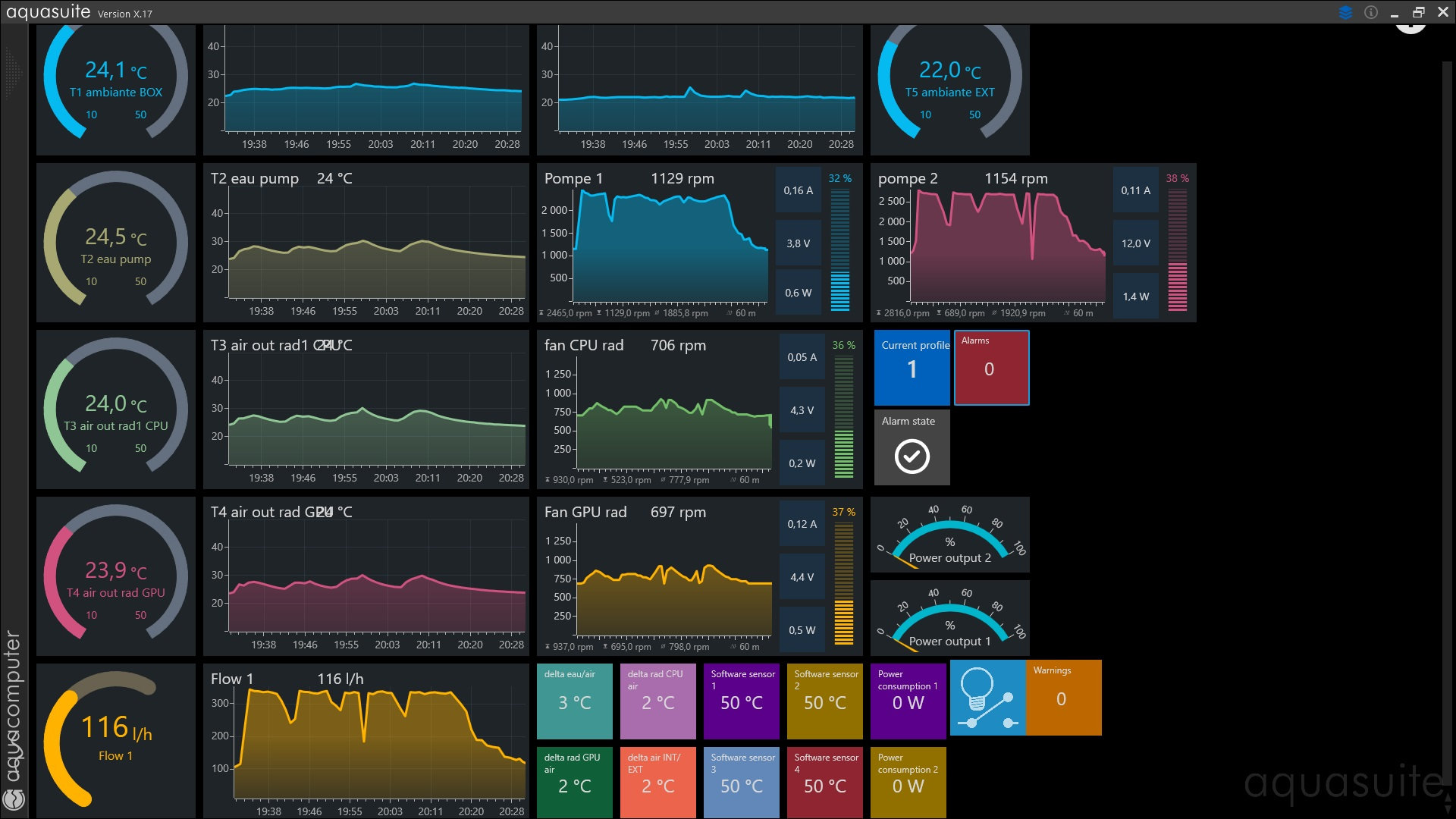Open the red Alarms tile
The height and width of the screenshot is (819, 1456).
(991, 368)
